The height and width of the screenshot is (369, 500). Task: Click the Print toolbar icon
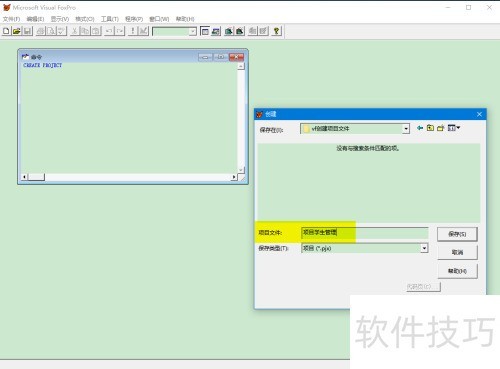coord(41,31)
